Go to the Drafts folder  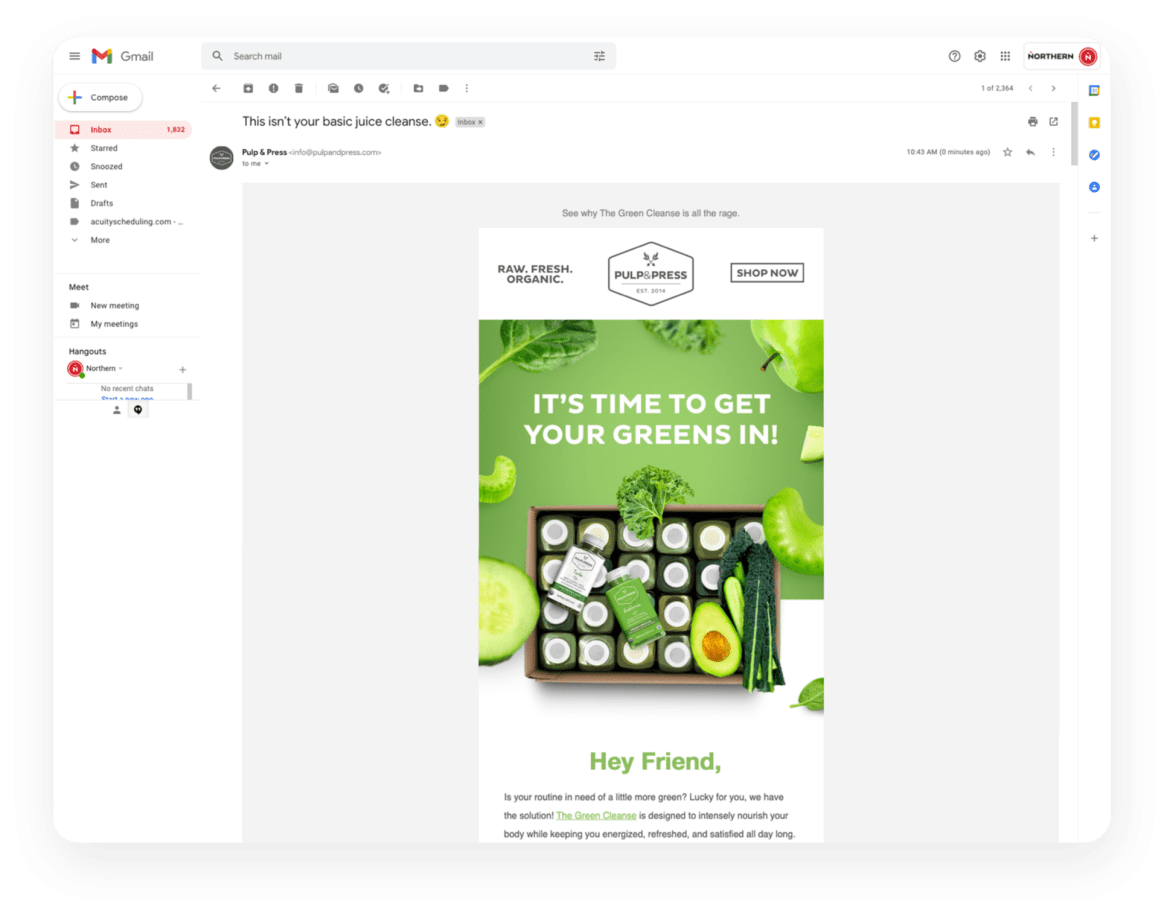tap(100, 203)
